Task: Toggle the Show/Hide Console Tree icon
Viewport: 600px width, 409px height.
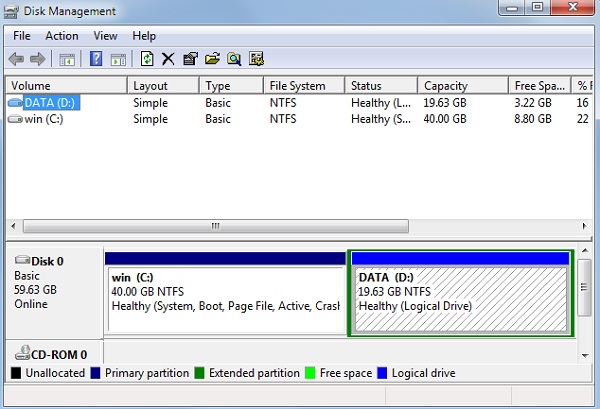Action: (66, 59)
